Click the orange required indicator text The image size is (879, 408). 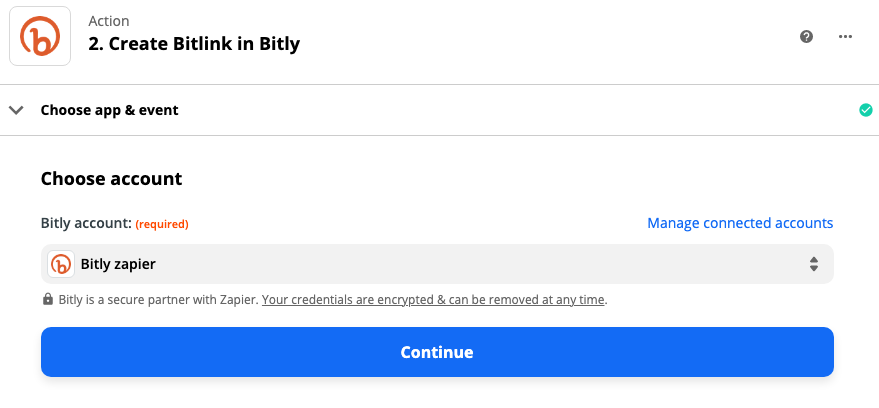tap(162, 224)
